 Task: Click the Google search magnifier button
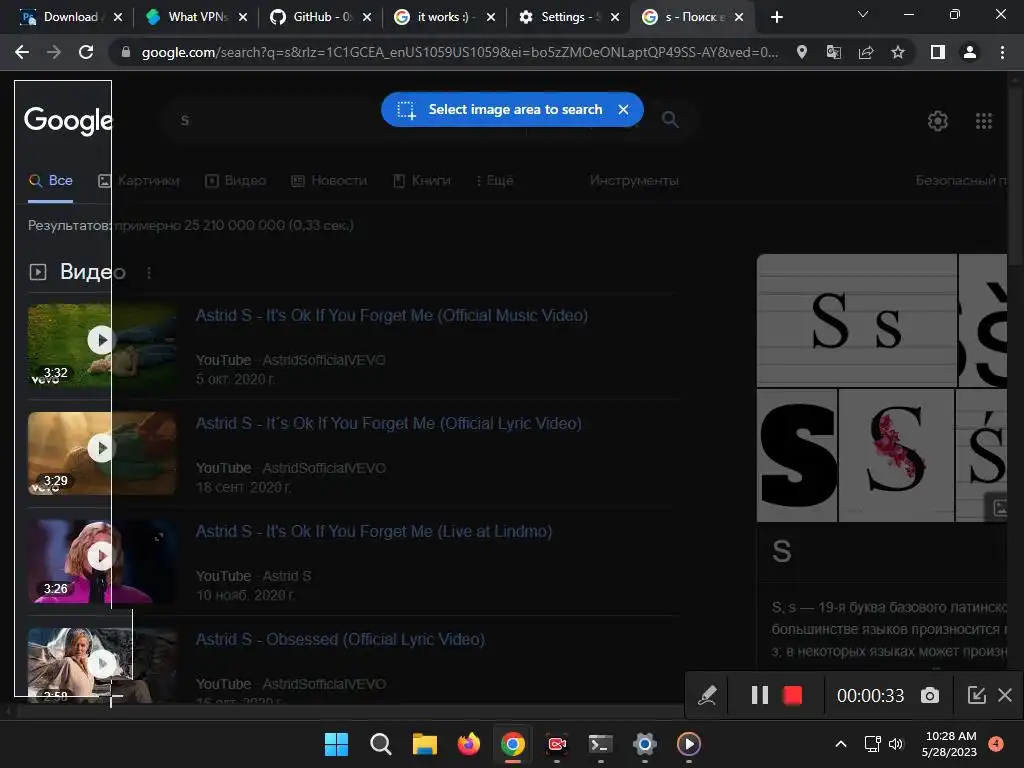670,120
